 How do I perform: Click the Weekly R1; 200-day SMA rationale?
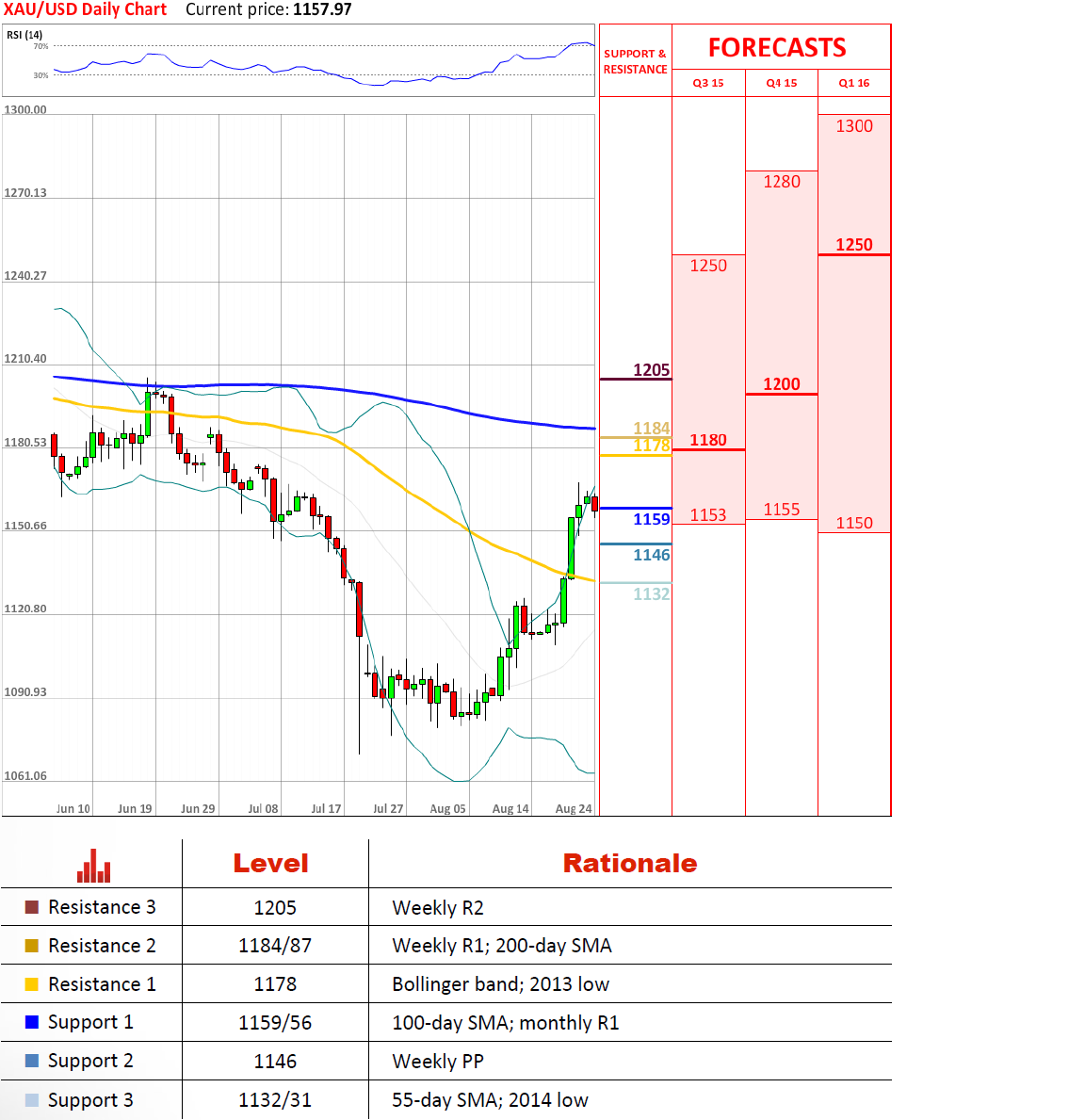(502, 946)
